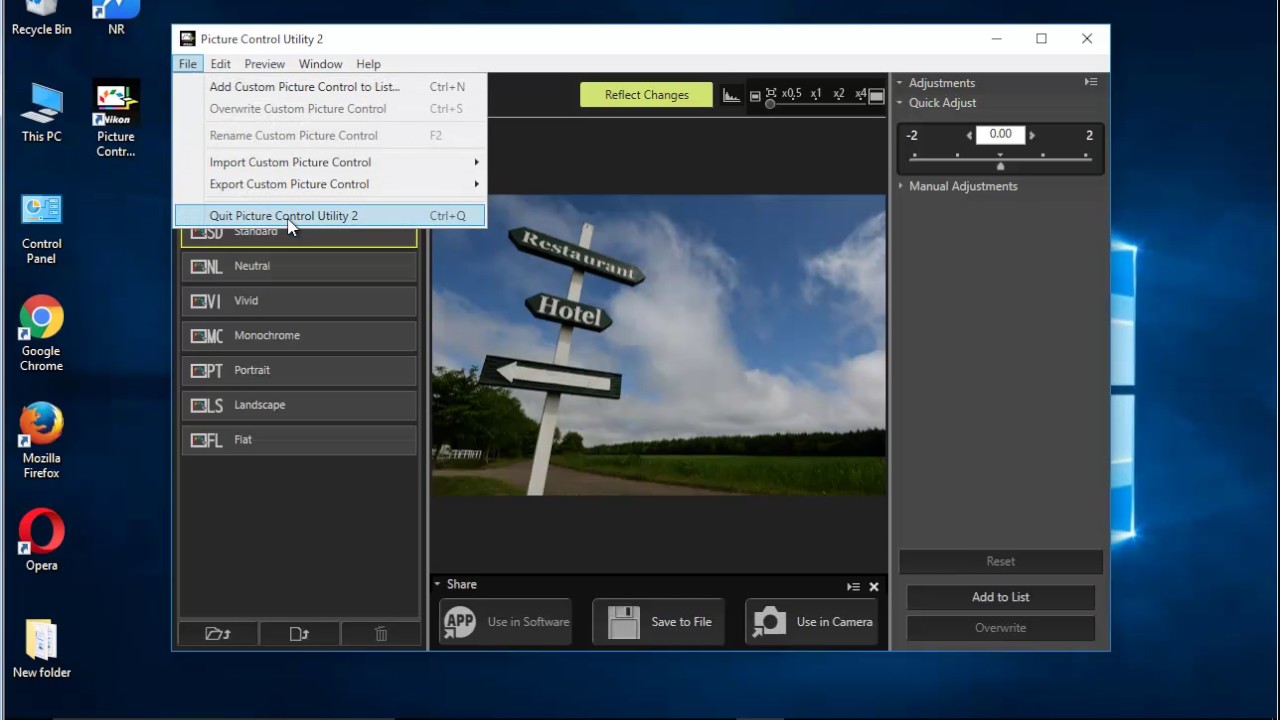Open the NR desktop shortcut
The height and width of the screenshot is (720, 1280).
116,18
